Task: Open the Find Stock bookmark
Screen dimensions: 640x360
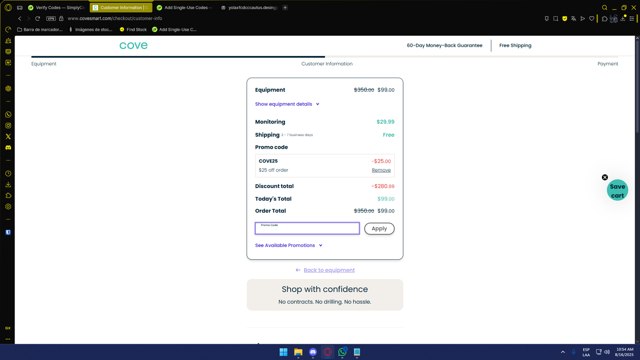Action: [x=133, y=29]
